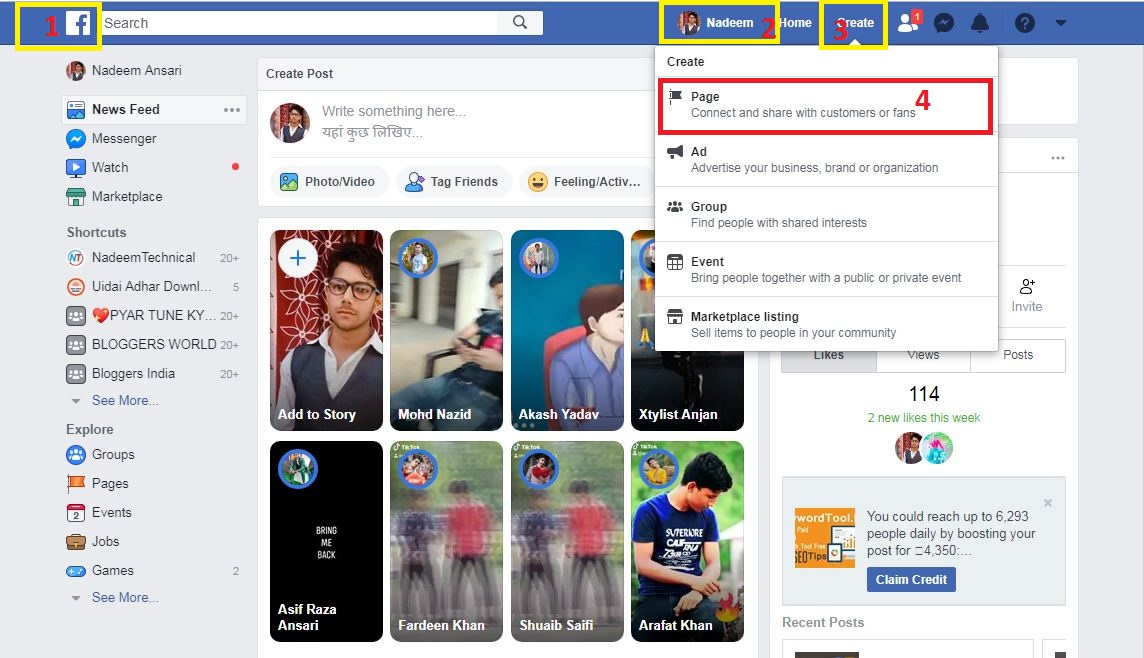Open the Quick Help question mark icon
Screen dimensions: 1144x658
pyautogui.click(x=1024, y=23)
